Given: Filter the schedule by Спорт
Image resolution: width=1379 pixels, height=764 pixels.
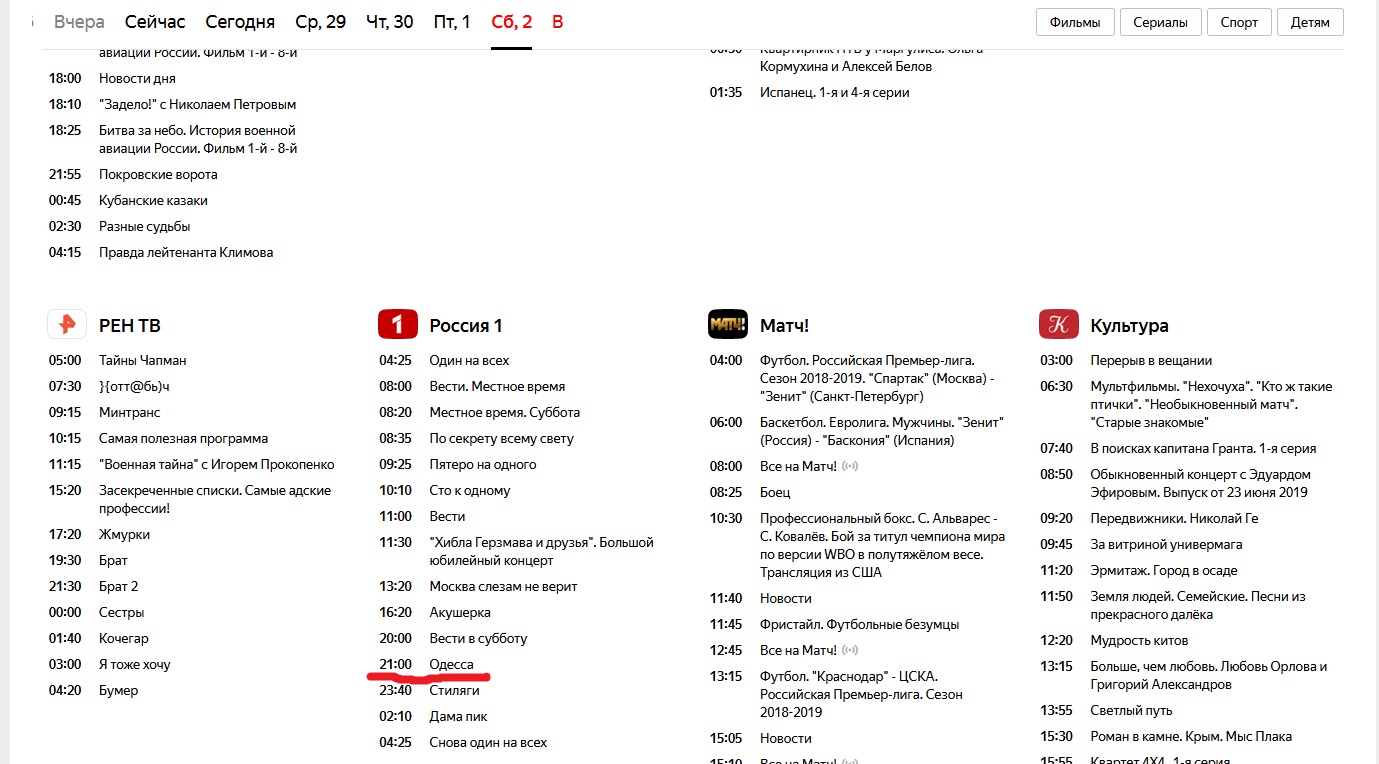Looking at the screenshot, I should click(x=1240, y=22).
